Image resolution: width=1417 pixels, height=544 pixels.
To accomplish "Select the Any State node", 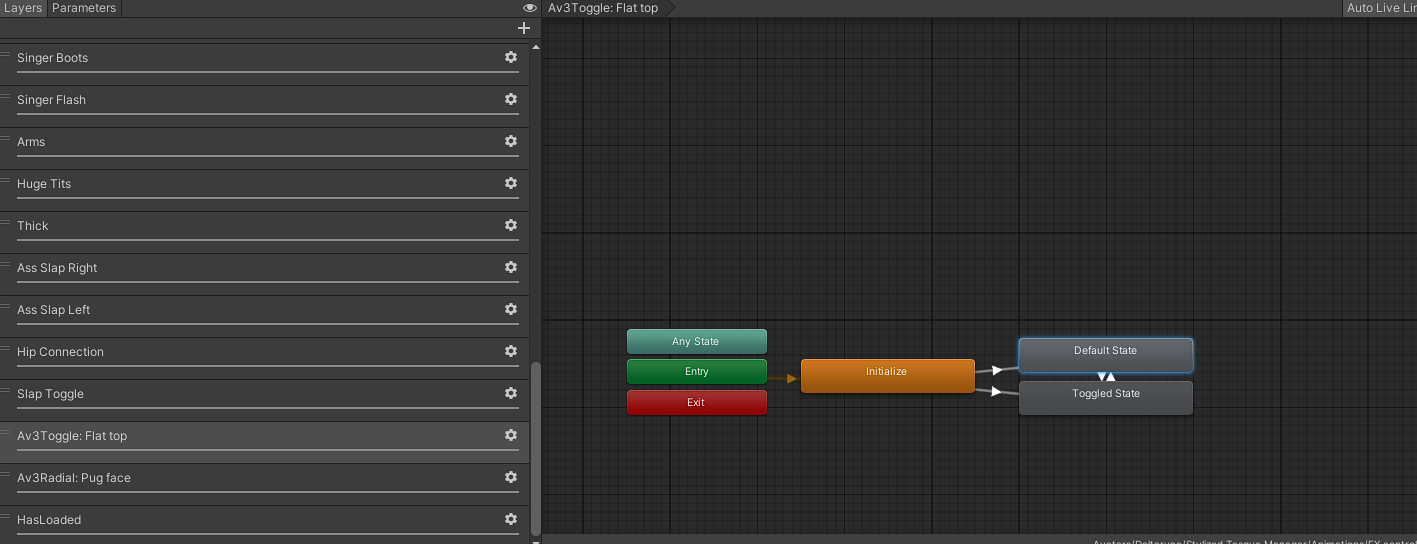I will point(696,341).
